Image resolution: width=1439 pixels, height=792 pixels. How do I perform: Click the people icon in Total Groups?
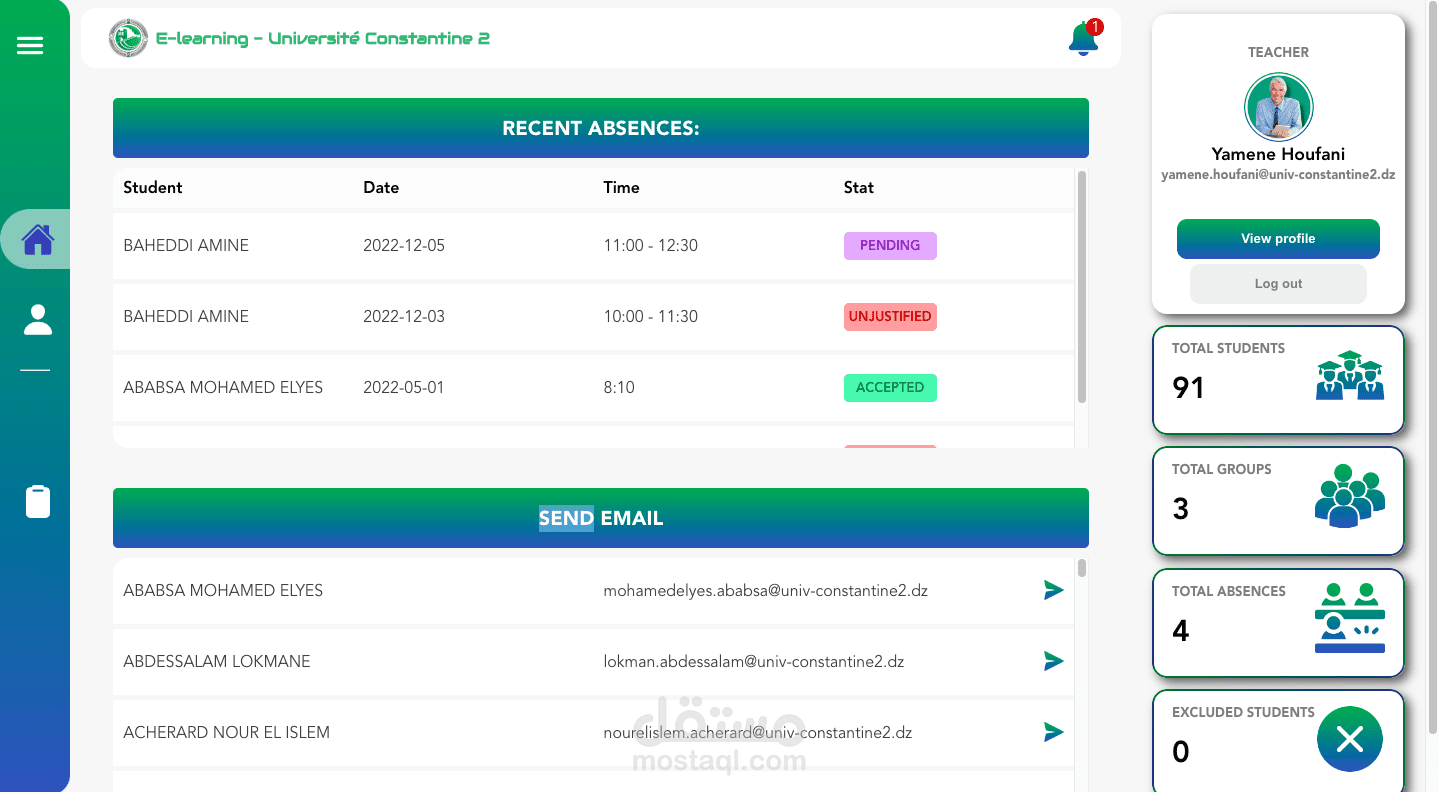1350,496
